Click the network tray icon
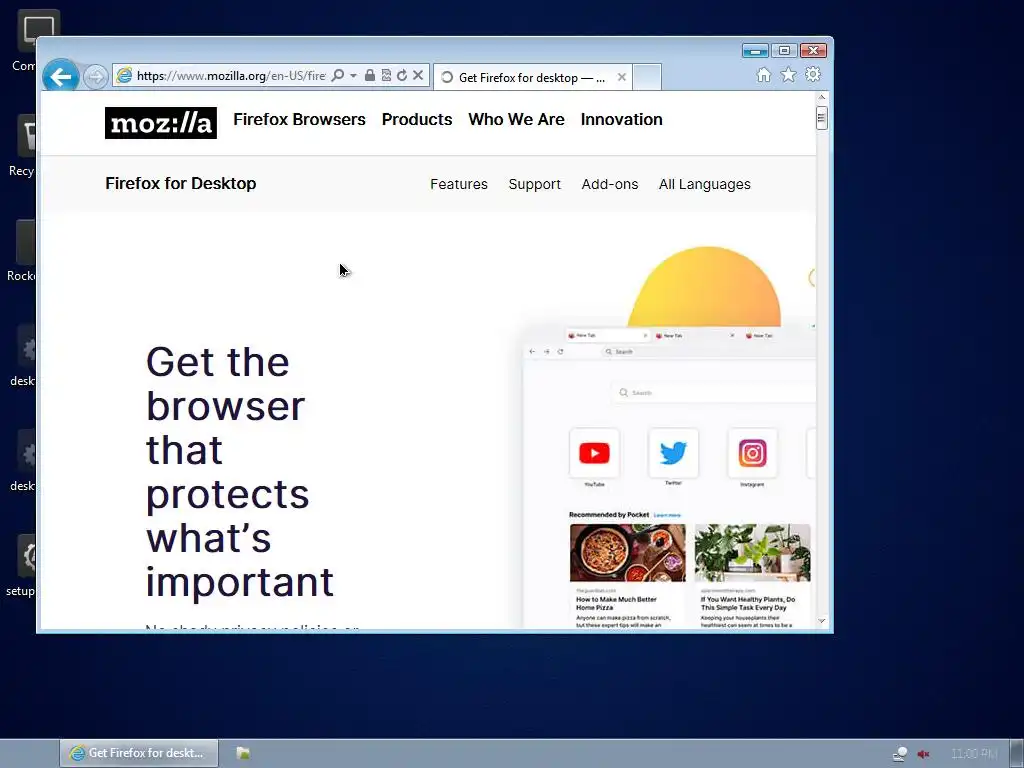This screenshot has width=1024, height=768. (x=900, y=754)
